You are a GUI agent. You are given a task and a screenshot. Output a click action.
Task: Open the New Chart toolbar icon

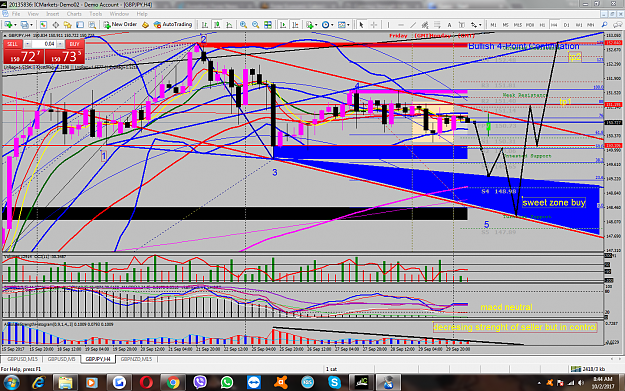click(8, 25)
